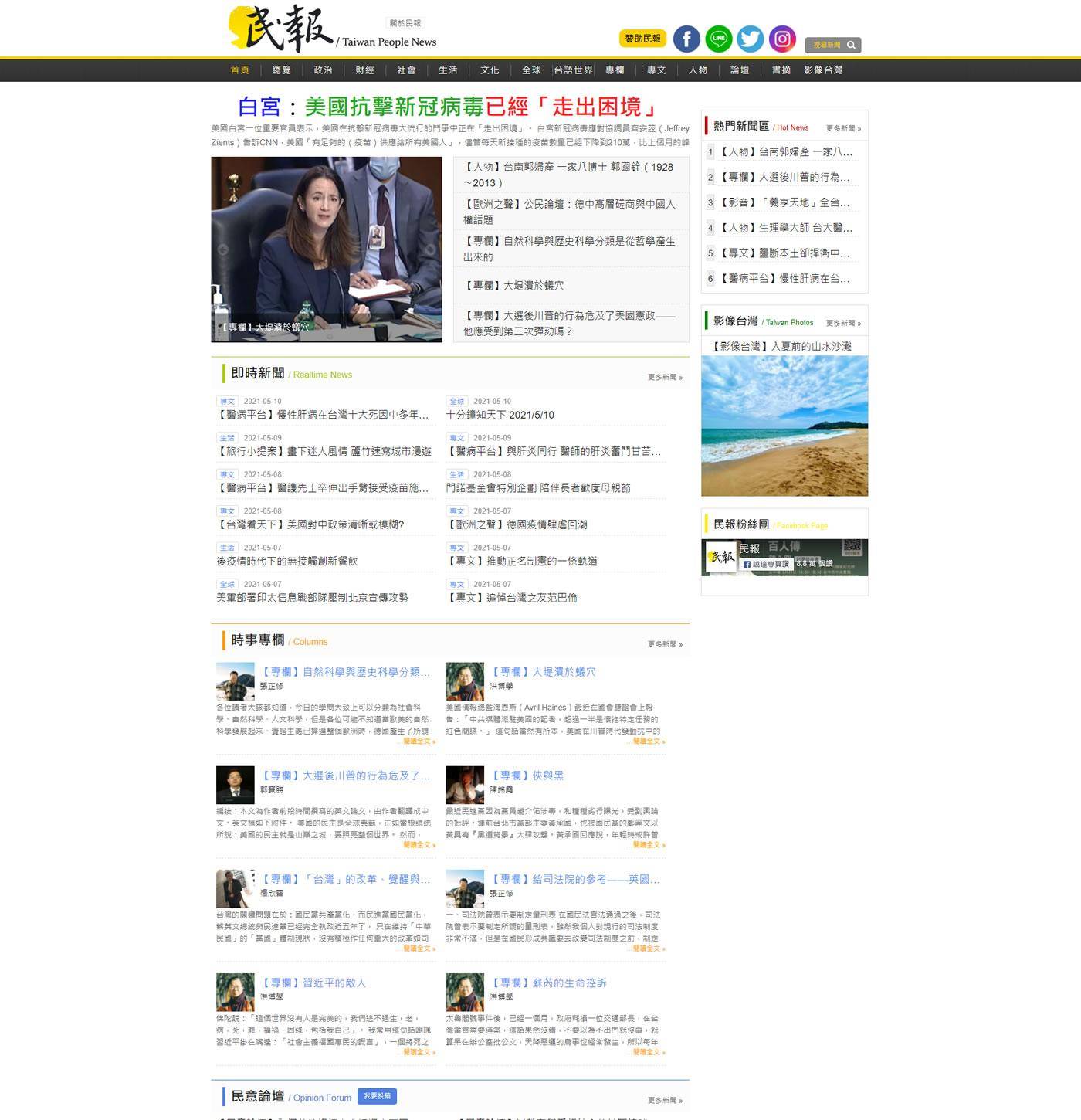Click inside the 搜尋新聞 search field
This screenshot has width=1081, height=1120.
coord(825,46)
